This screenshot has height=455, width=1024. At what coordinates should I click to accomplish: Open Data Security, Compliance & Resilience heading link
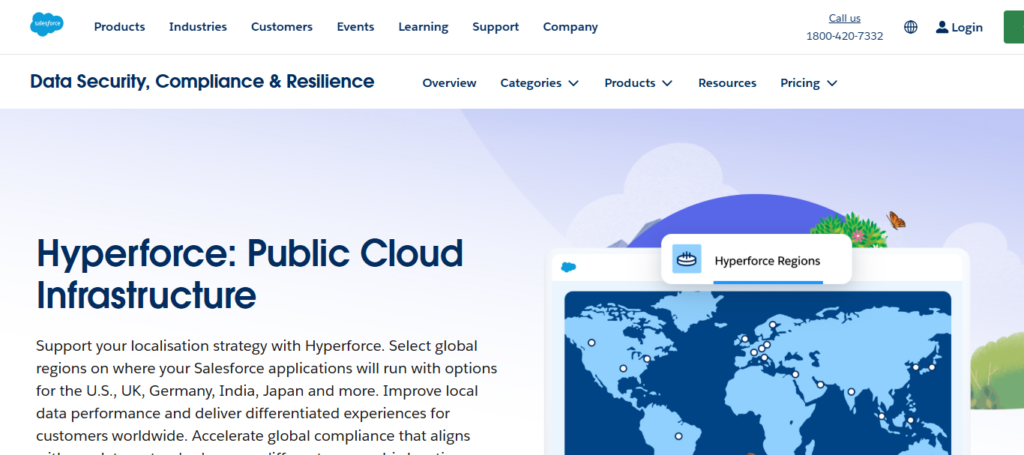point(202,82)
